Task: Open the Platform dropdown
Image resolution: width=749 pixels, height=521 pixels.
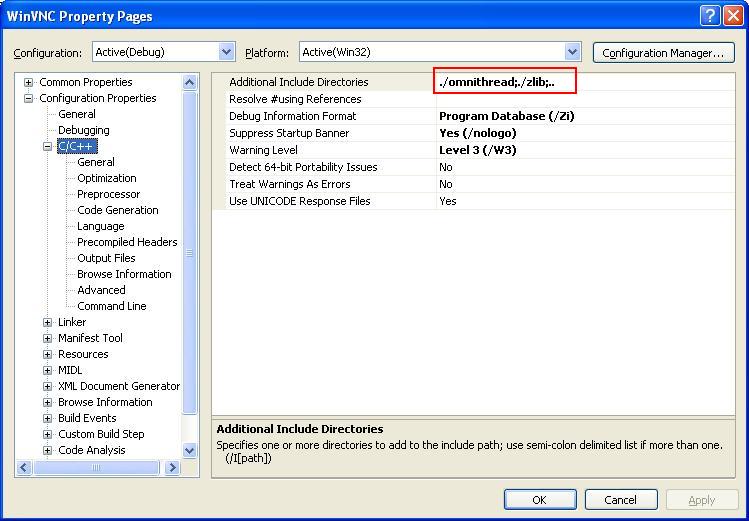Action: pyautogui.click(x=572, y=52)
